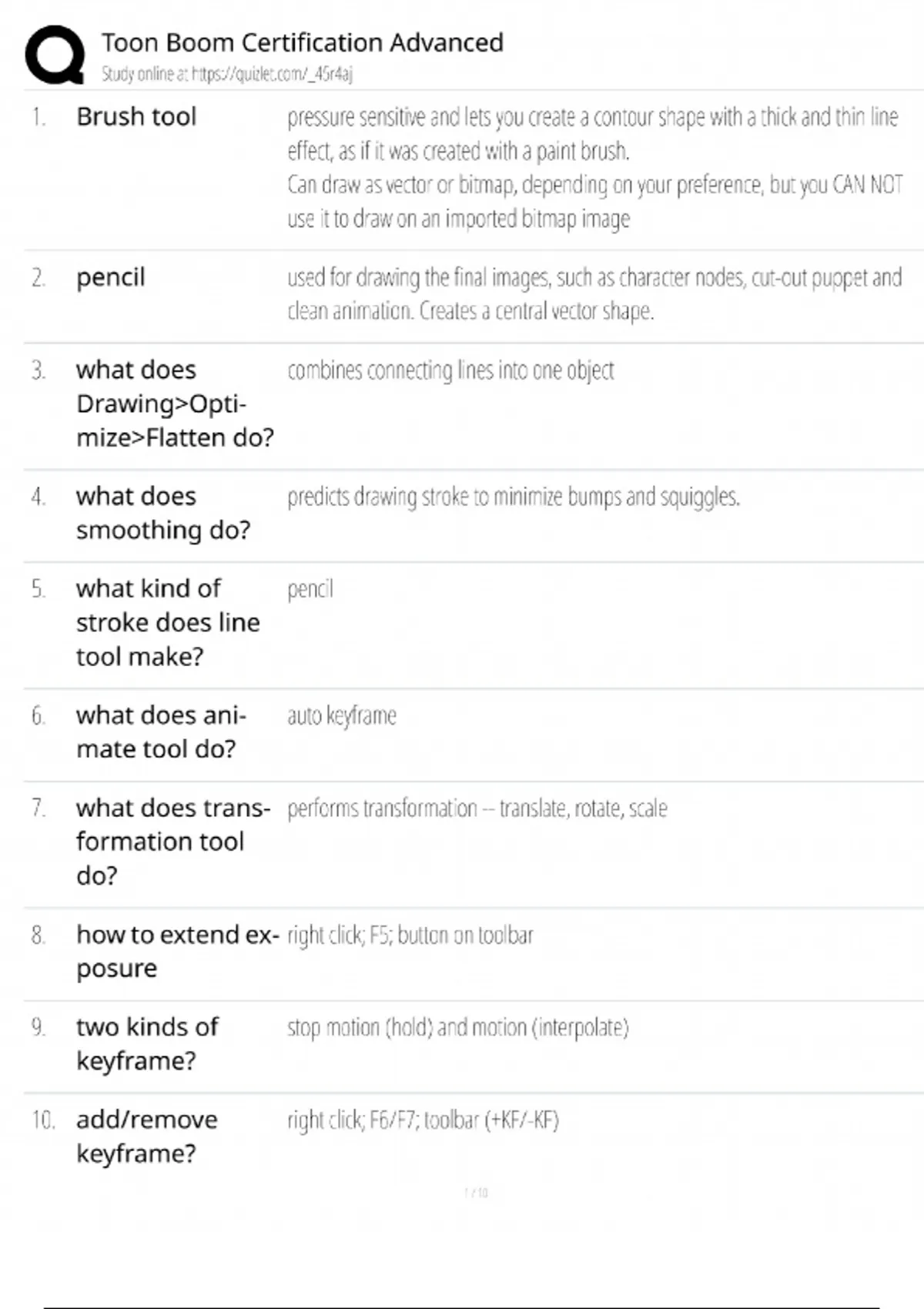Screen dimensions: 924x1309
Task: Select the Drawing>Optimize>Flatten question
Action: click(x=174, y=403)
